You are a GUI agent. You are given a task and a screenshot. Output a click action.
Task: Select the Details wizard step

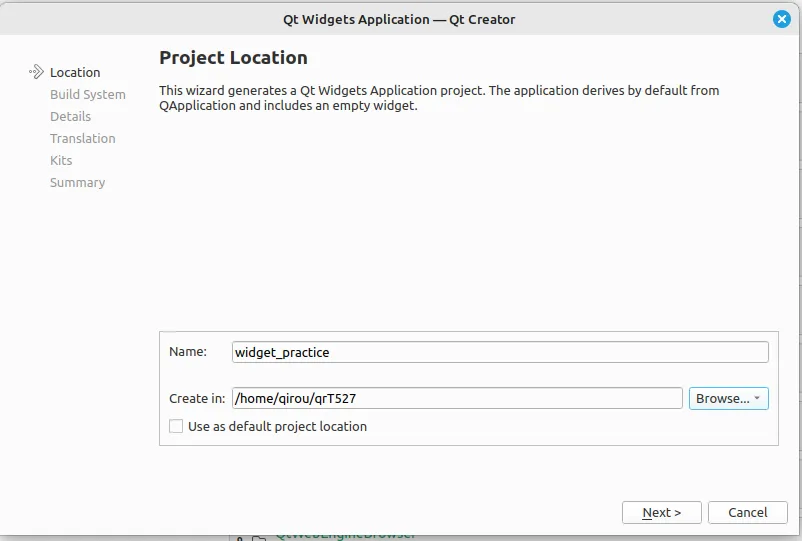pyautogui.click(x=70, y=117)
